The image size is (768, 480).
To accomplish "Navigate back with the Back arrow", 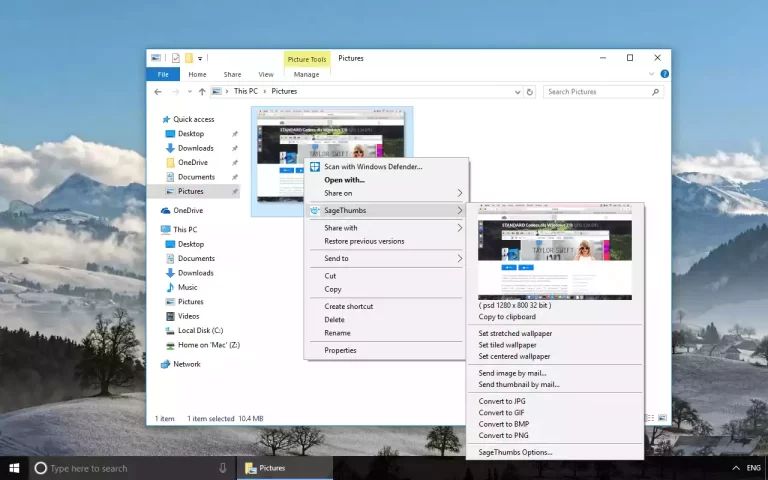I will (x=158, y=91).
